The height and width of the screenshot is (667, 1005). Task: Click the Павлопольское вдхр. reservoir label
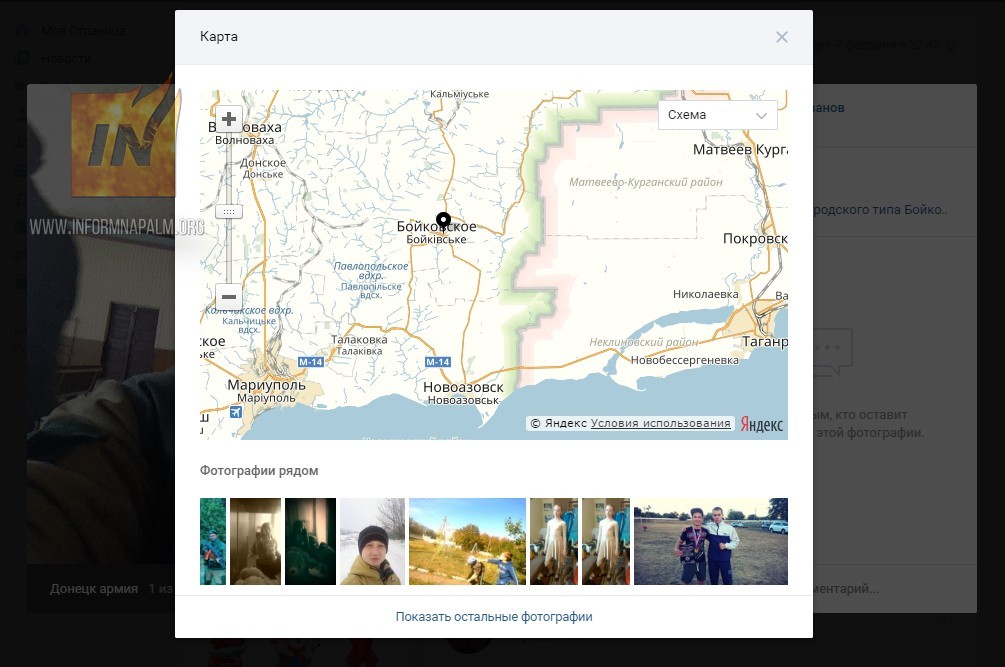(371, 270)
